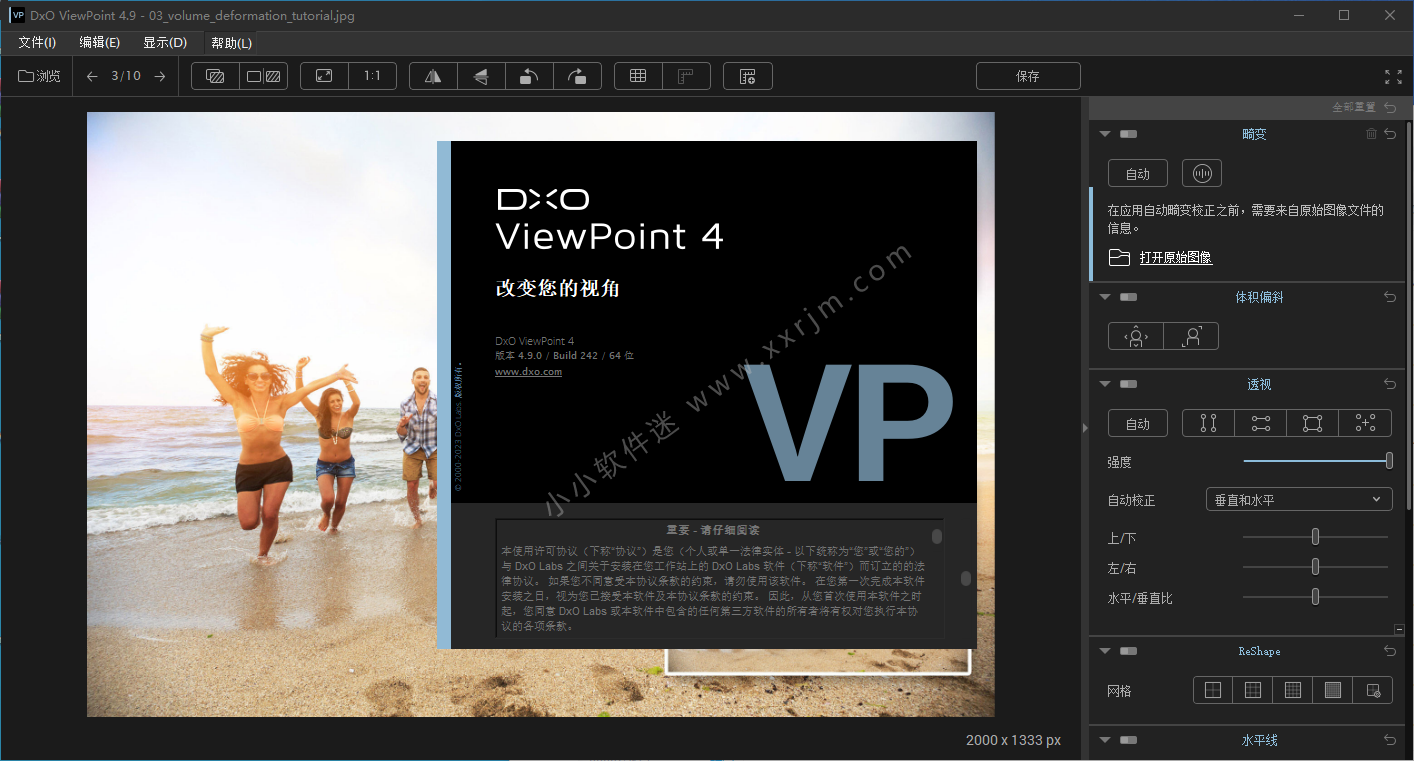
Task: Show the grid overlay
Action: click(x=638, y=76)
